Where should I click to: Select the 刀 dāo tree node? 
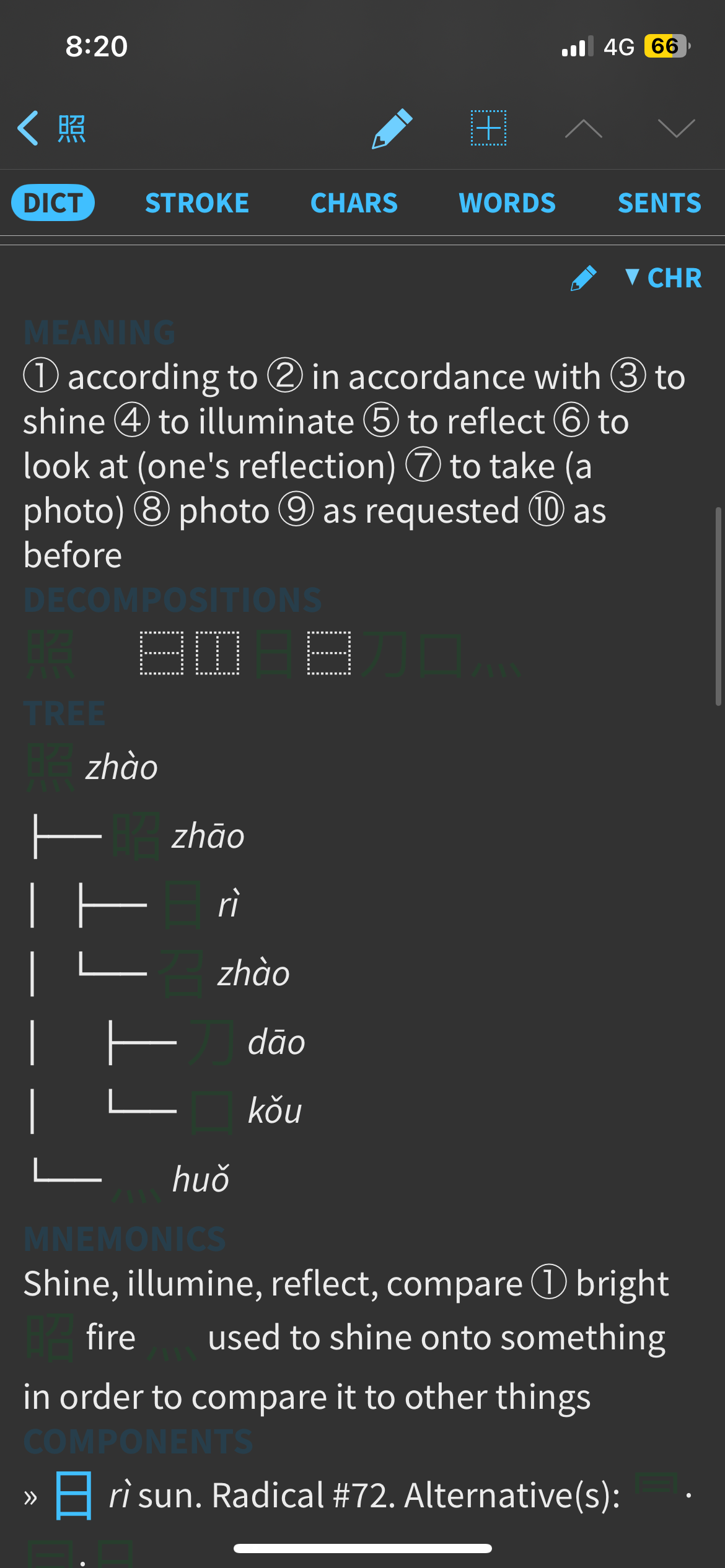pos(246,1042)
